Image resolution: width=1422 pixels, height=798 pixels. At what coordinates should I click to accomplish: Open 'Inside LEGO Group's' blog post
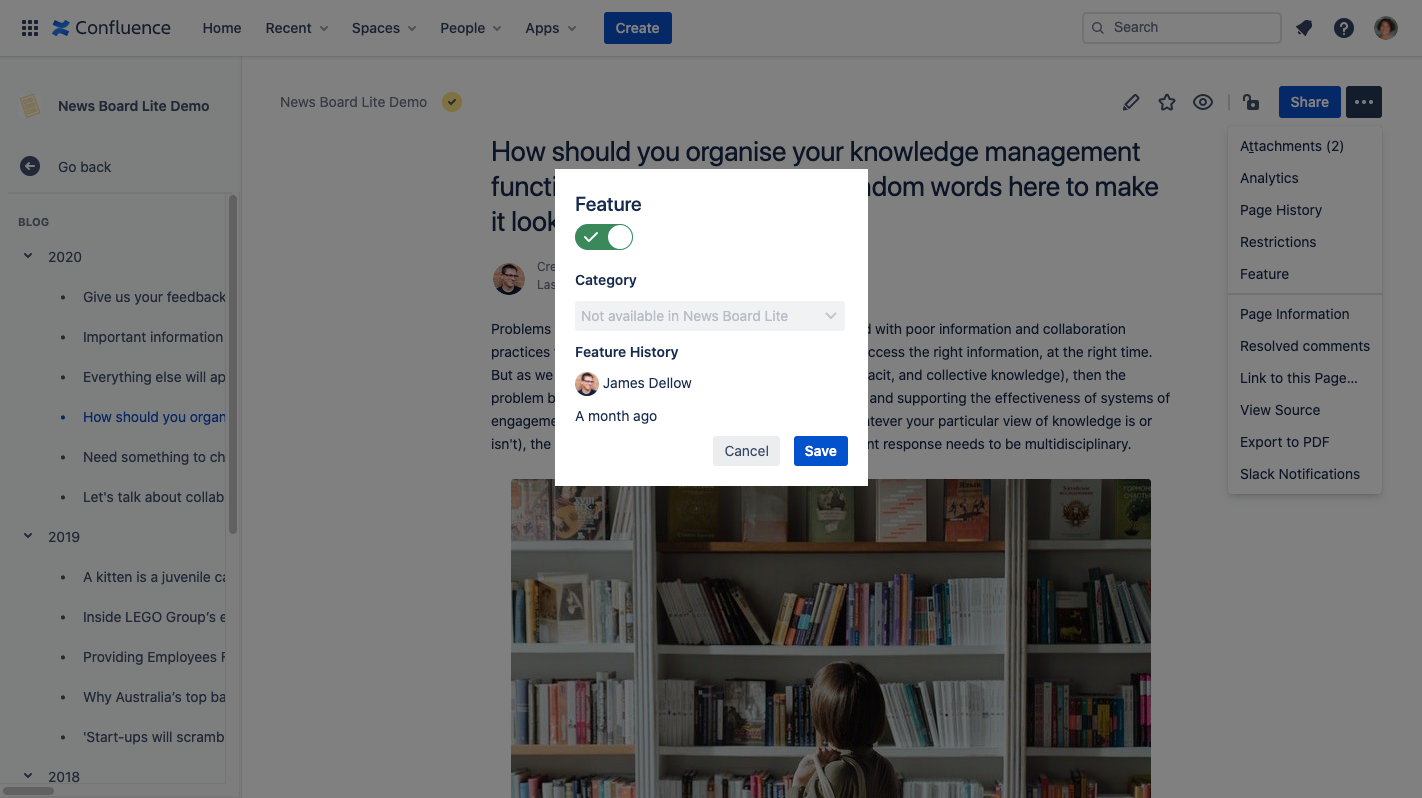click(154, 617)
